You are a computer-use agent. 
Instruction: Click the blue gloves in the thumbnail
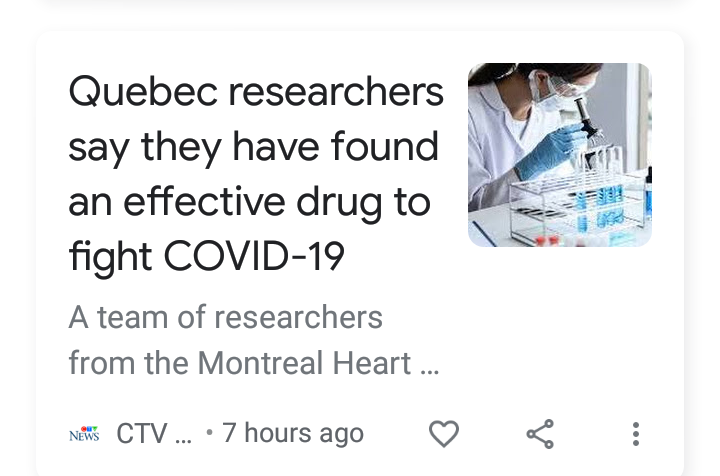click(x=556, y=152)
